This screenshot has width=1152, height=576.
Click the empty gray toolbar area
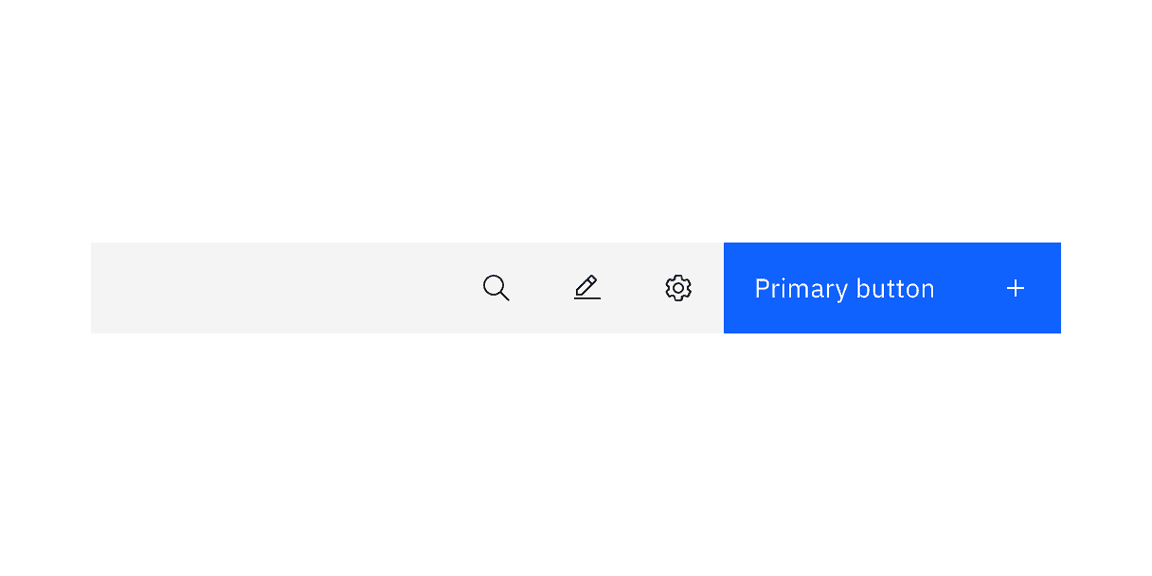pos(280,288)
